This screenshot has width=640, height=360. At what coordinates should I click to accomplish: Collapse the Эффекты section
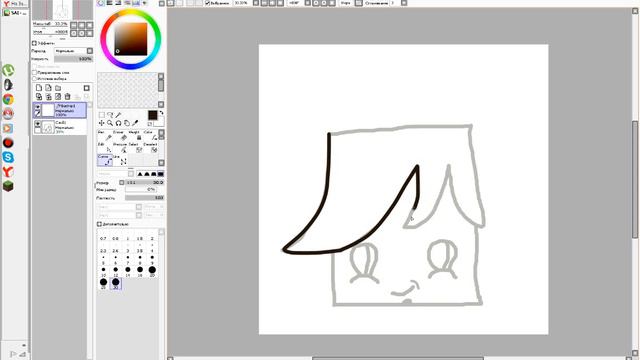(x=34, y=43)
